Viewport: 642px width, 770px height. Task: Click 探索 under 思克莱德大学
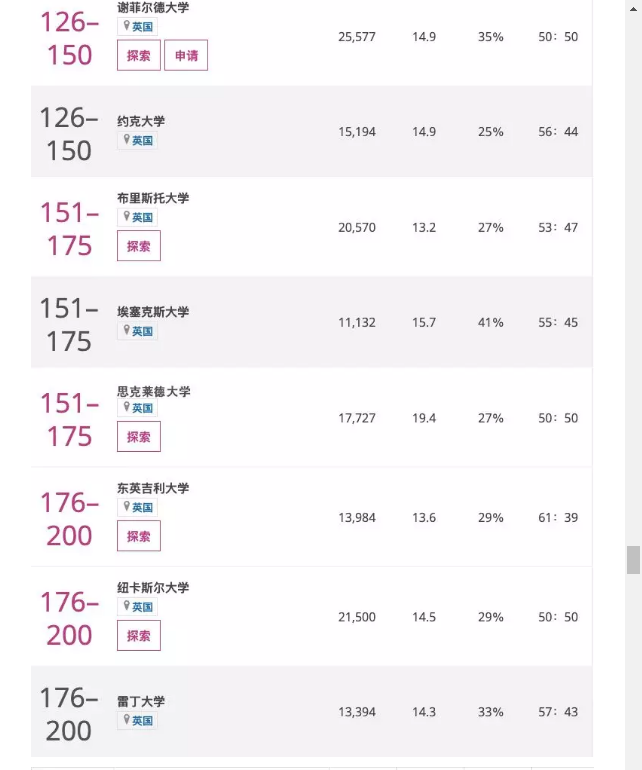pos(139,436)
